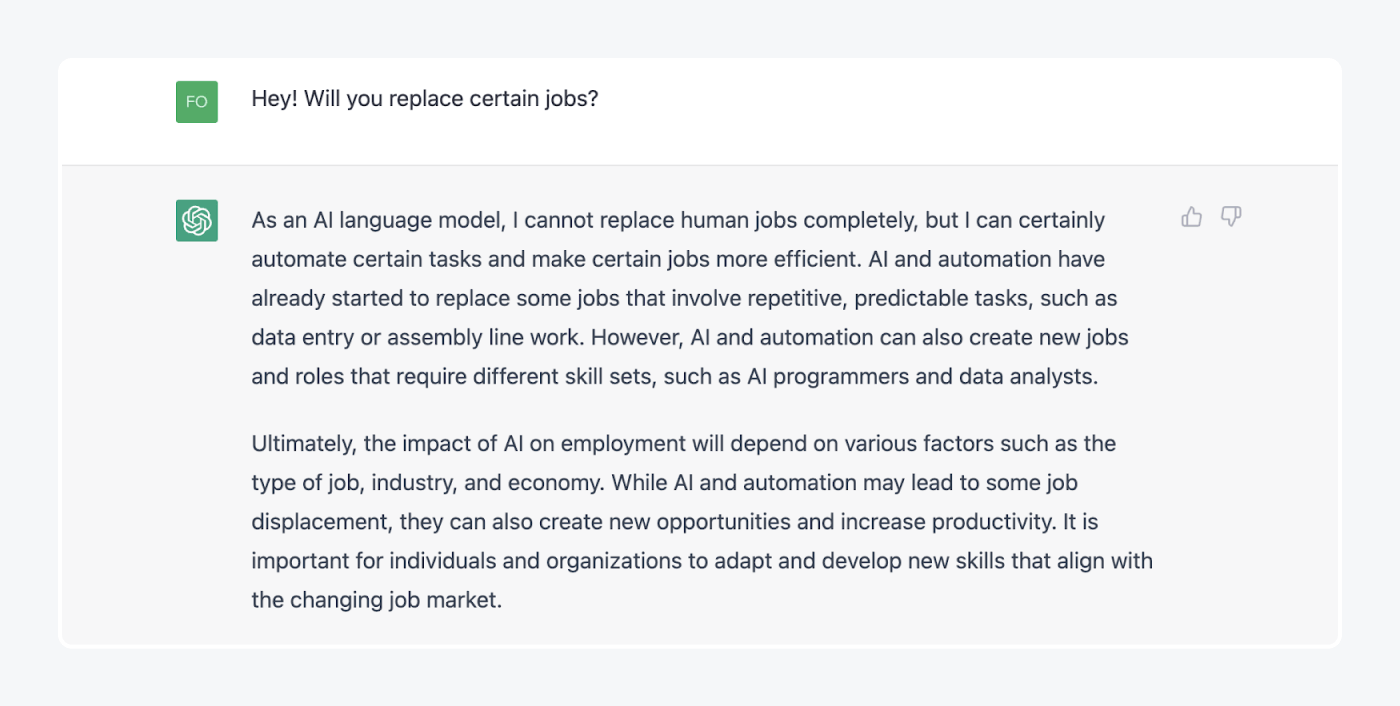
Task: Click the closing text 'the changing job market.'
Action: [376, 601]
